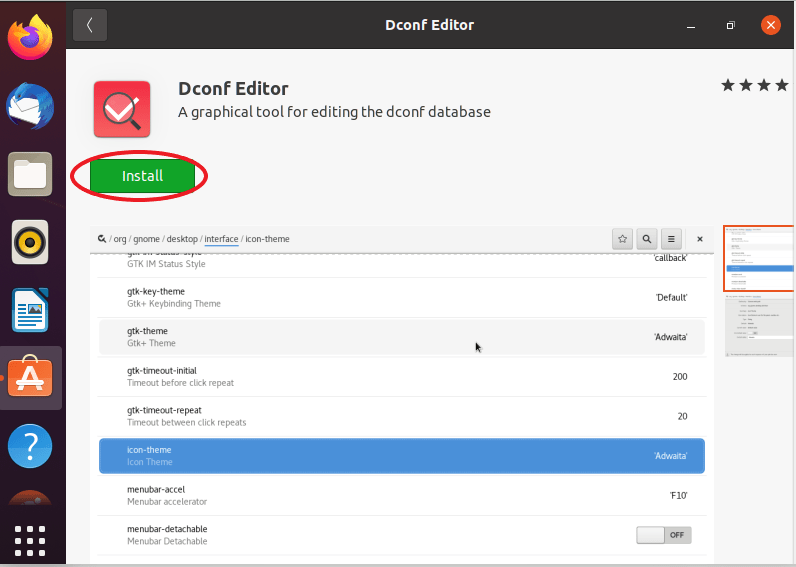Click the 'callback' value

(x=670, y=258)
